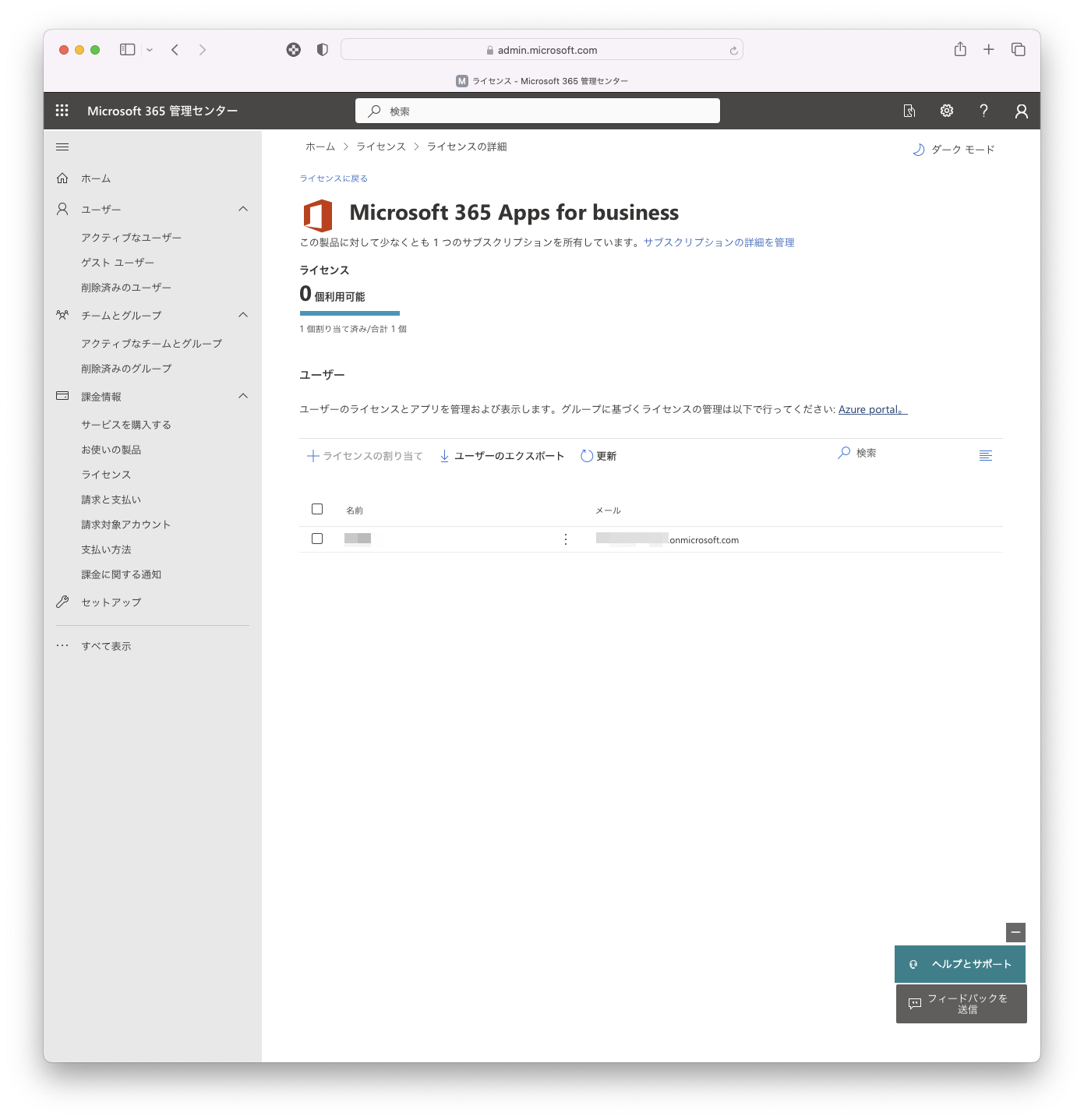This screenshot has width=1084, height=1120.
Task: Click the home icon in sidebar
Action: pyautogui.click(x=62, y=178)
